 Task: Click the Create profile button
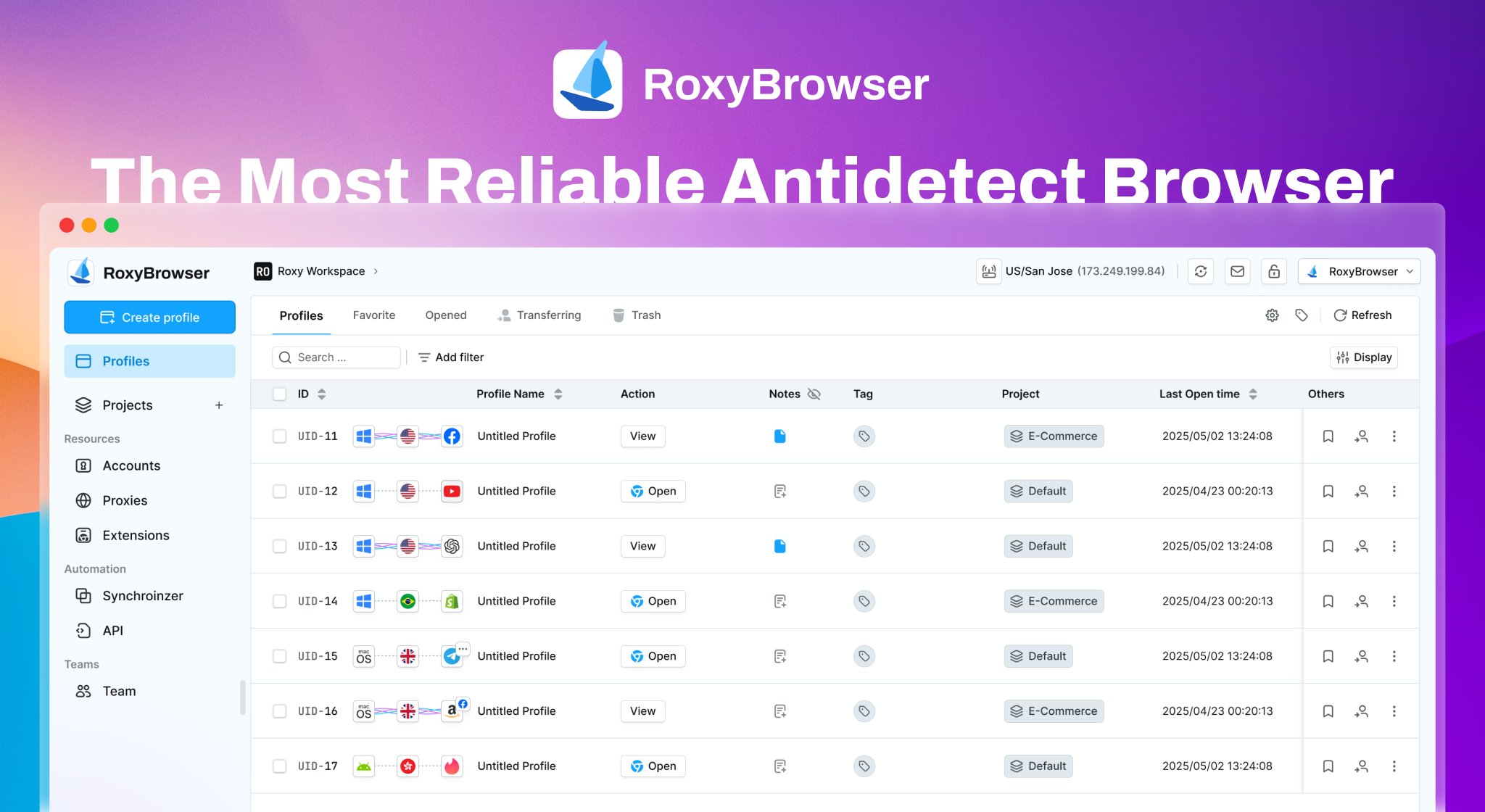tap(149, 317)
